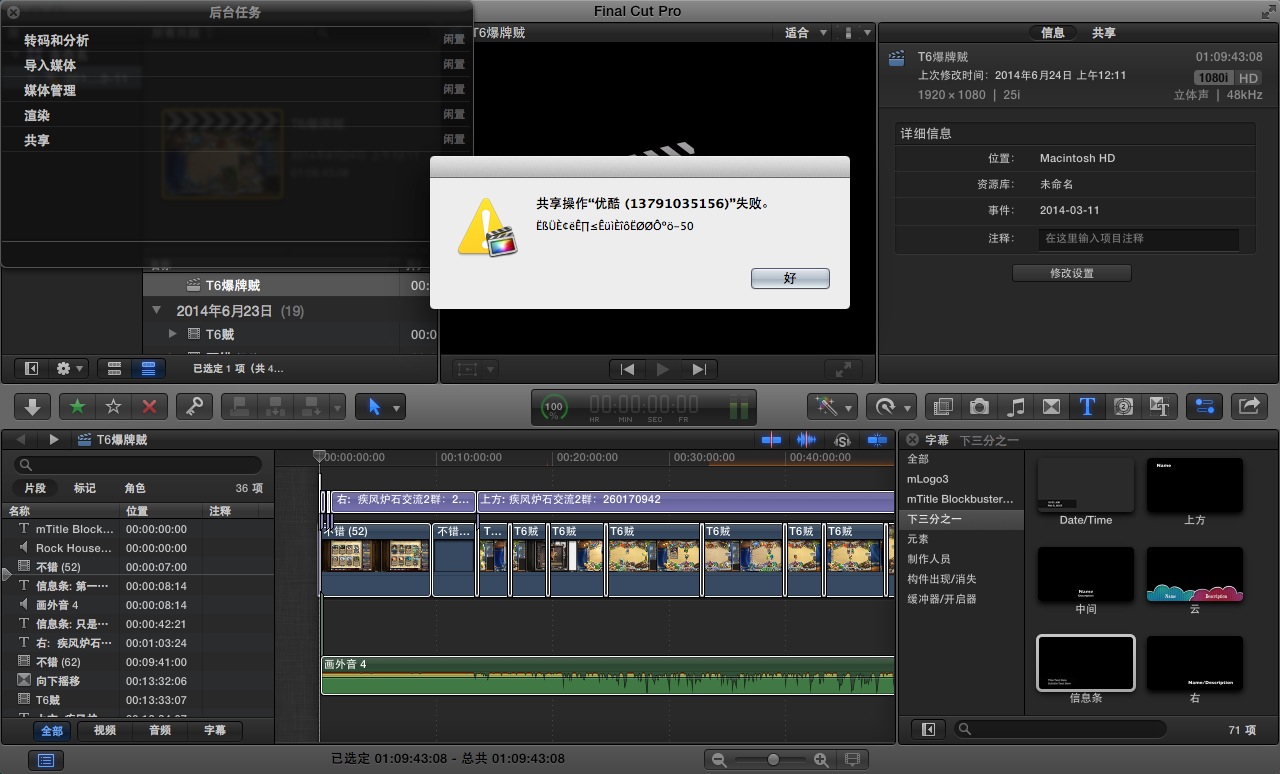Open the effects browser icon
Screen dimensions: 1280x774
(x=942, y=406)
